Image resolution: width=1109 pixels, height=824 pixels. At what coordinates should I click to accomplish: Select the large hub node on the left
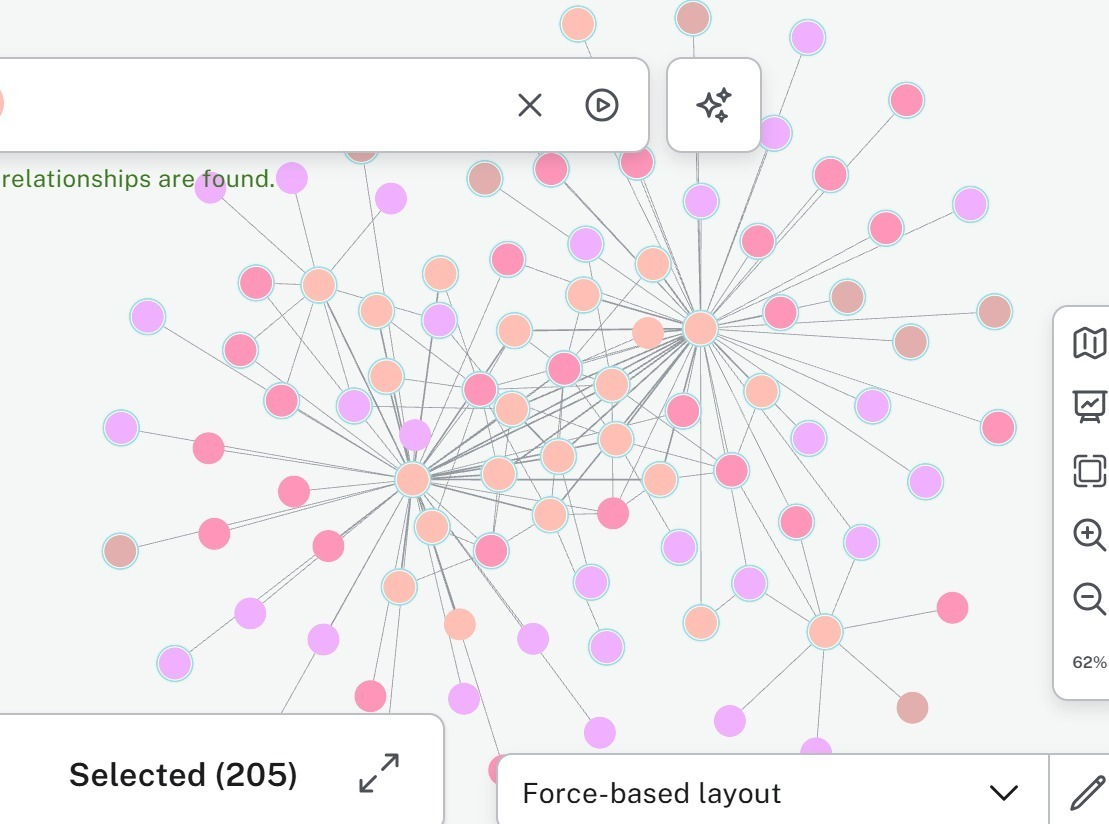click(413, 479)
